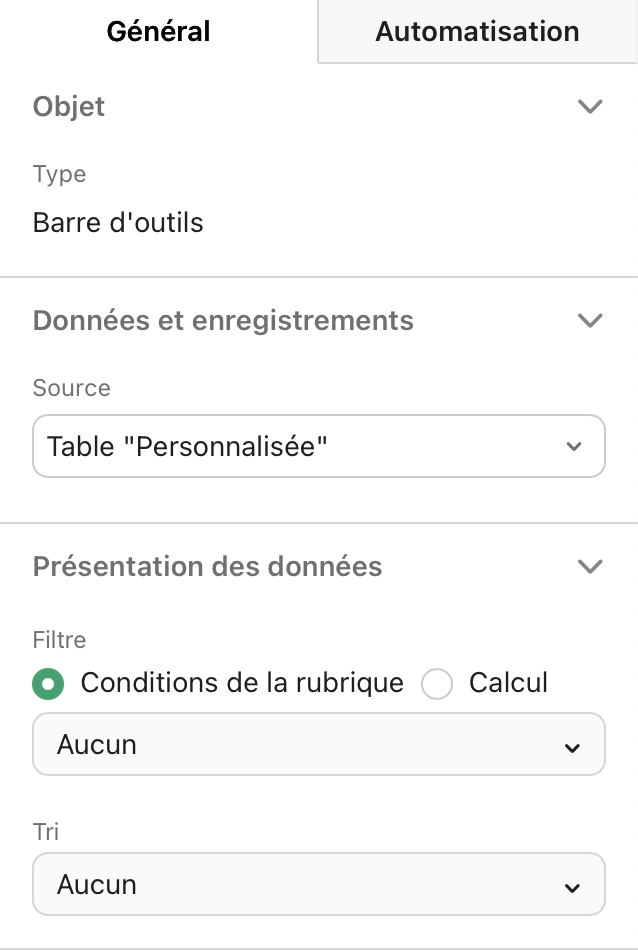
Task: Collapse Présentation des données section chevron
Action: [x=590, y=566]
